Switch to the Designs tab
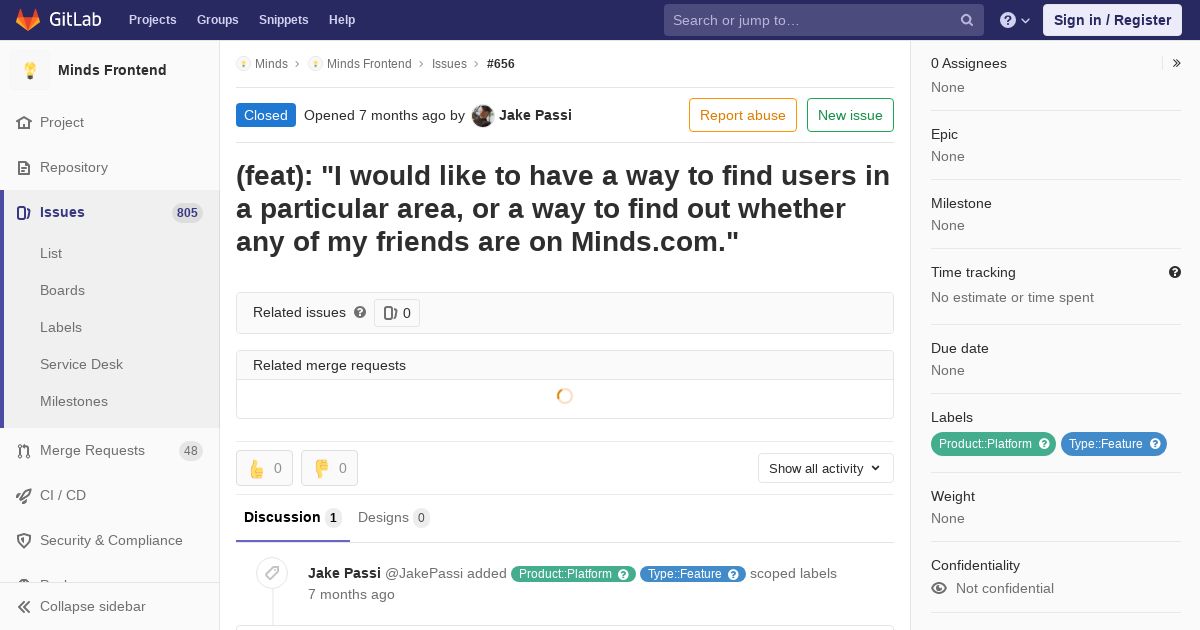This screenshot has width=1200, height=630. coord(394,517)
